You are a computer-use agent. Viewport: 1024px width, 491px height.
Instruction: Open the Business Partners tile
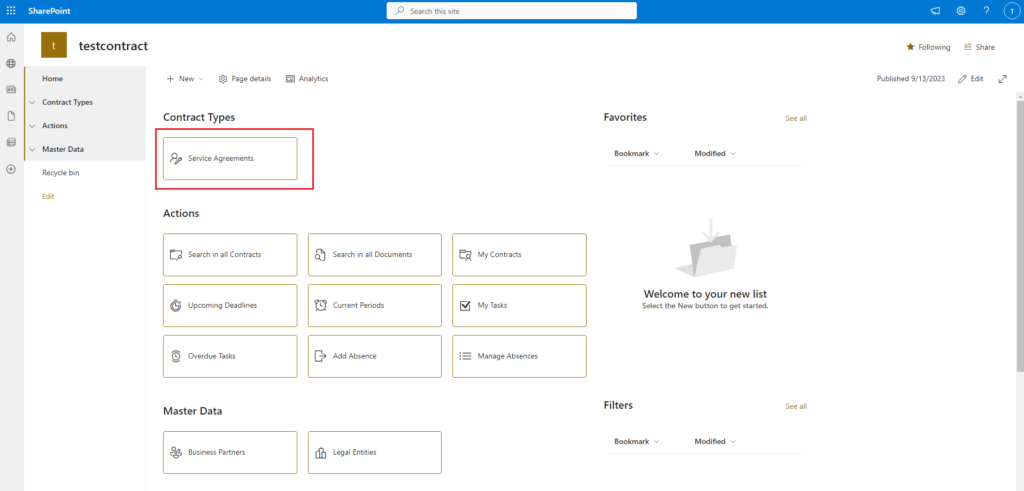click(x=230, y=452)
